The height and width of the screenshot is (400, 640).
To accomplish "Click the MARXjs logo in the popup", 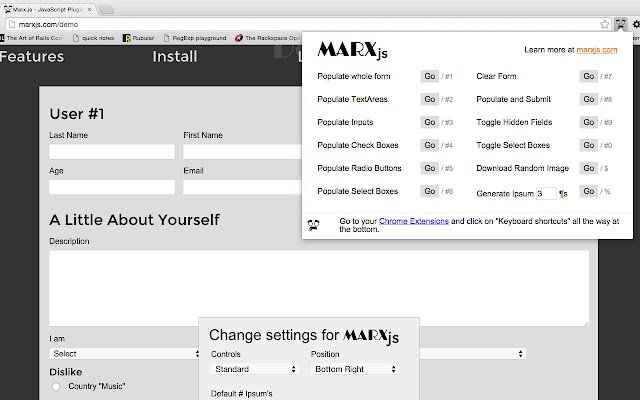I will 352,50.
